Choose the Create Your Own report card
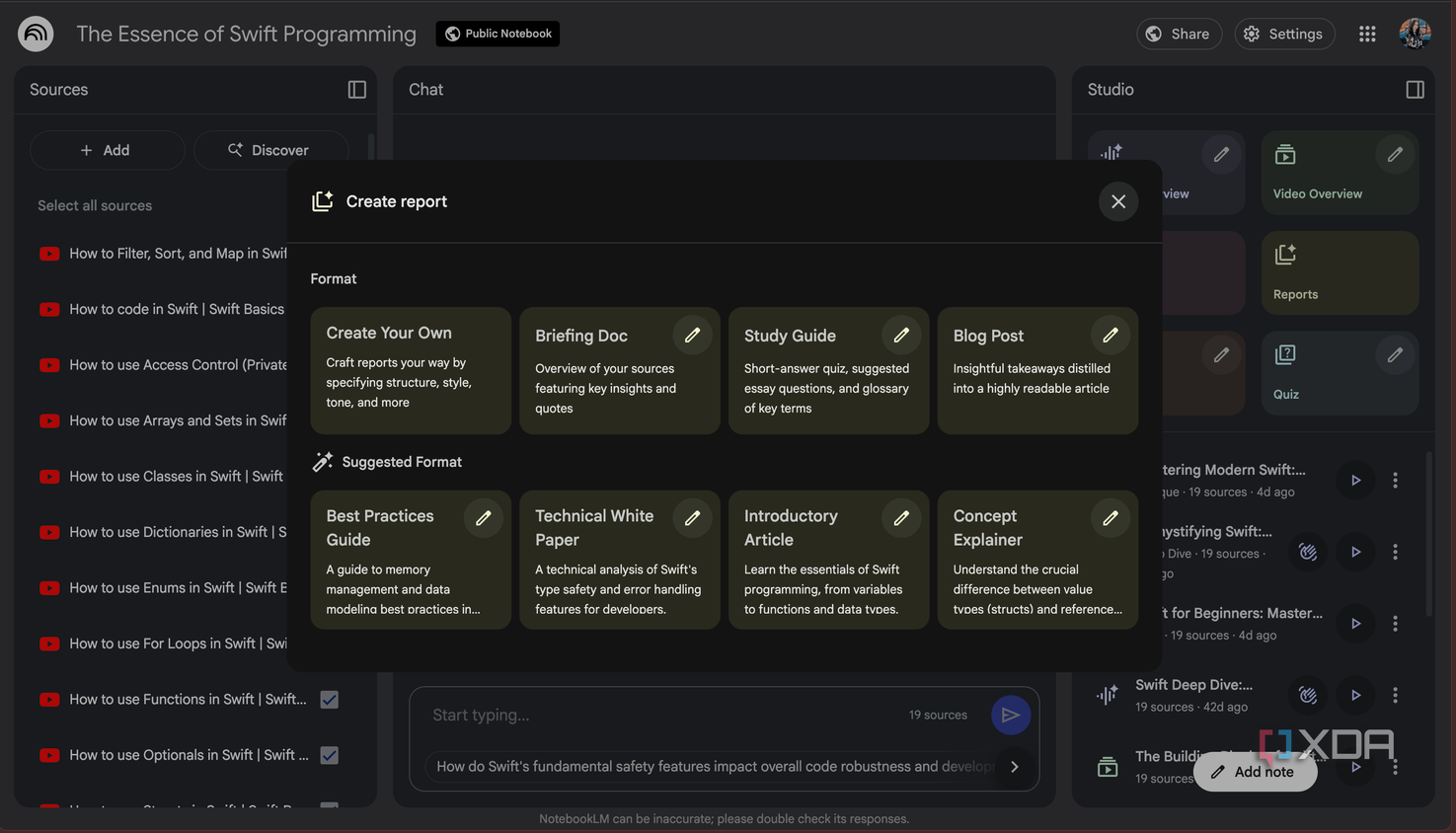This screenshot has width=1456, height=833. (411, 370)
